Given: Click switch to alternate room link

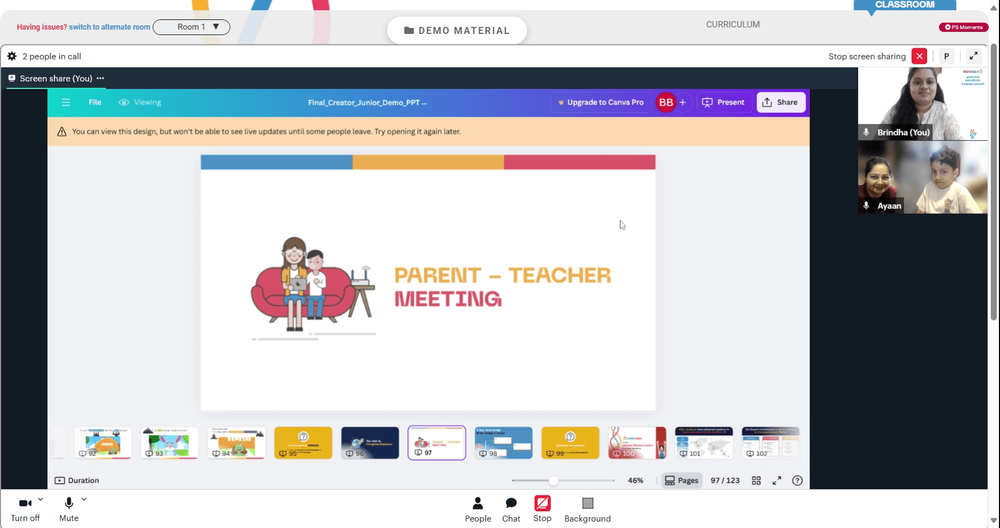Looking at the screenshot, I should pos(110,27).
